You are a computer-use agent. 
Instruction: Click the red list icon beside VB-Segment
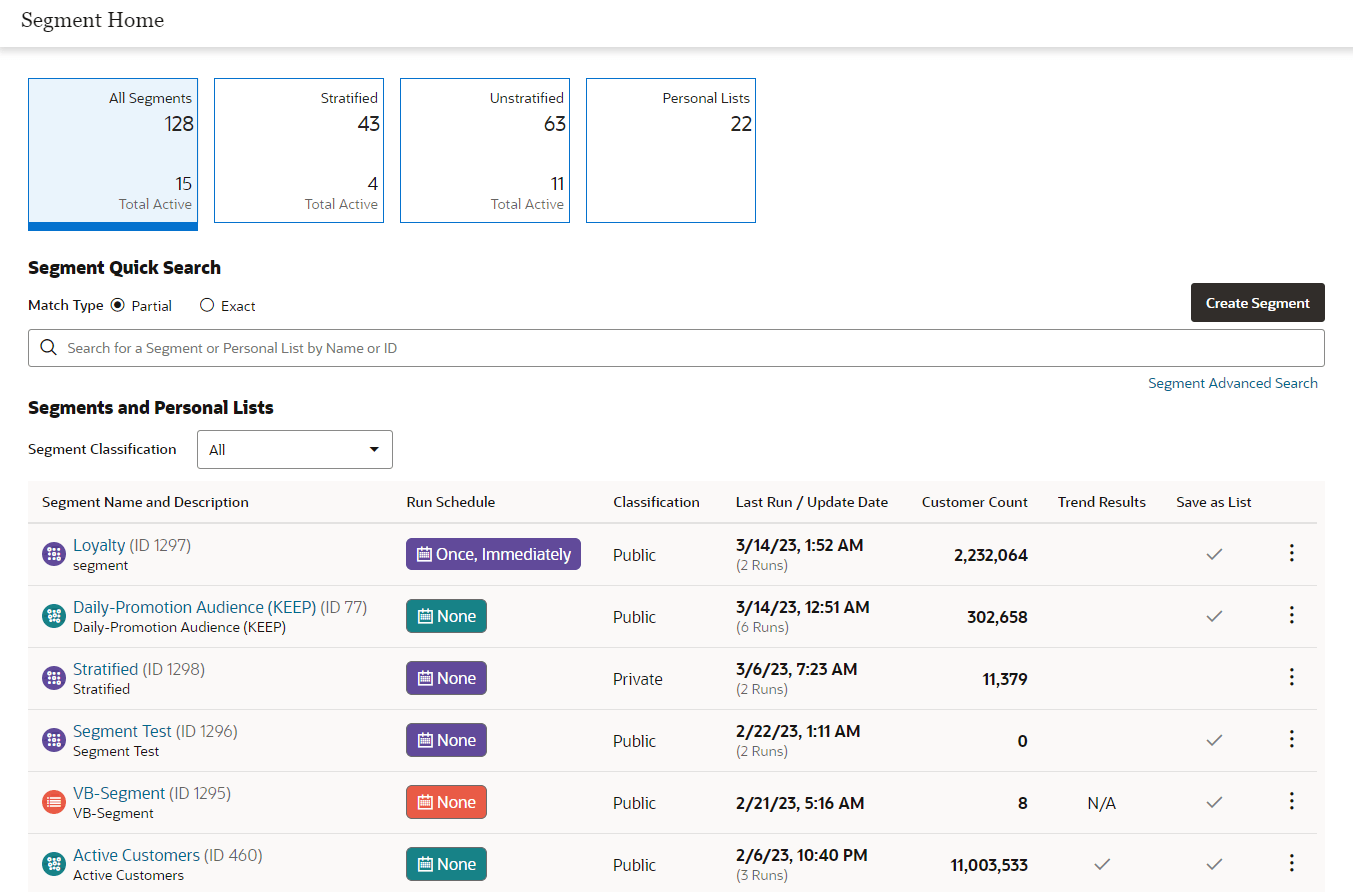[54, 802]
